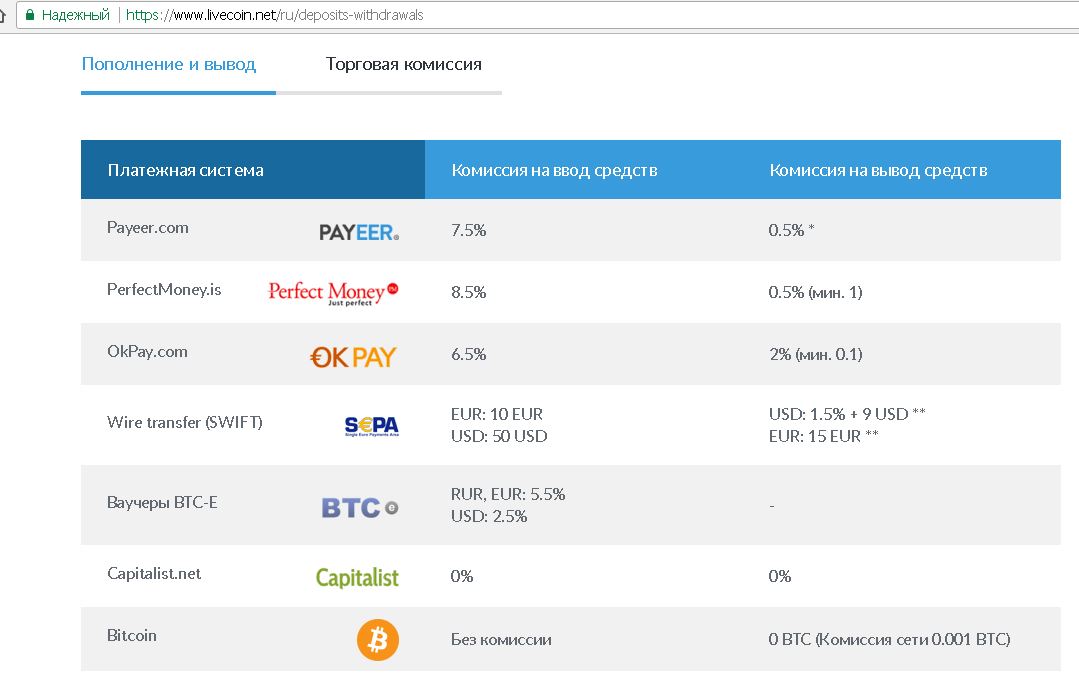
Task: Click the OKPAY logo
Action: (x=353, y=356)
